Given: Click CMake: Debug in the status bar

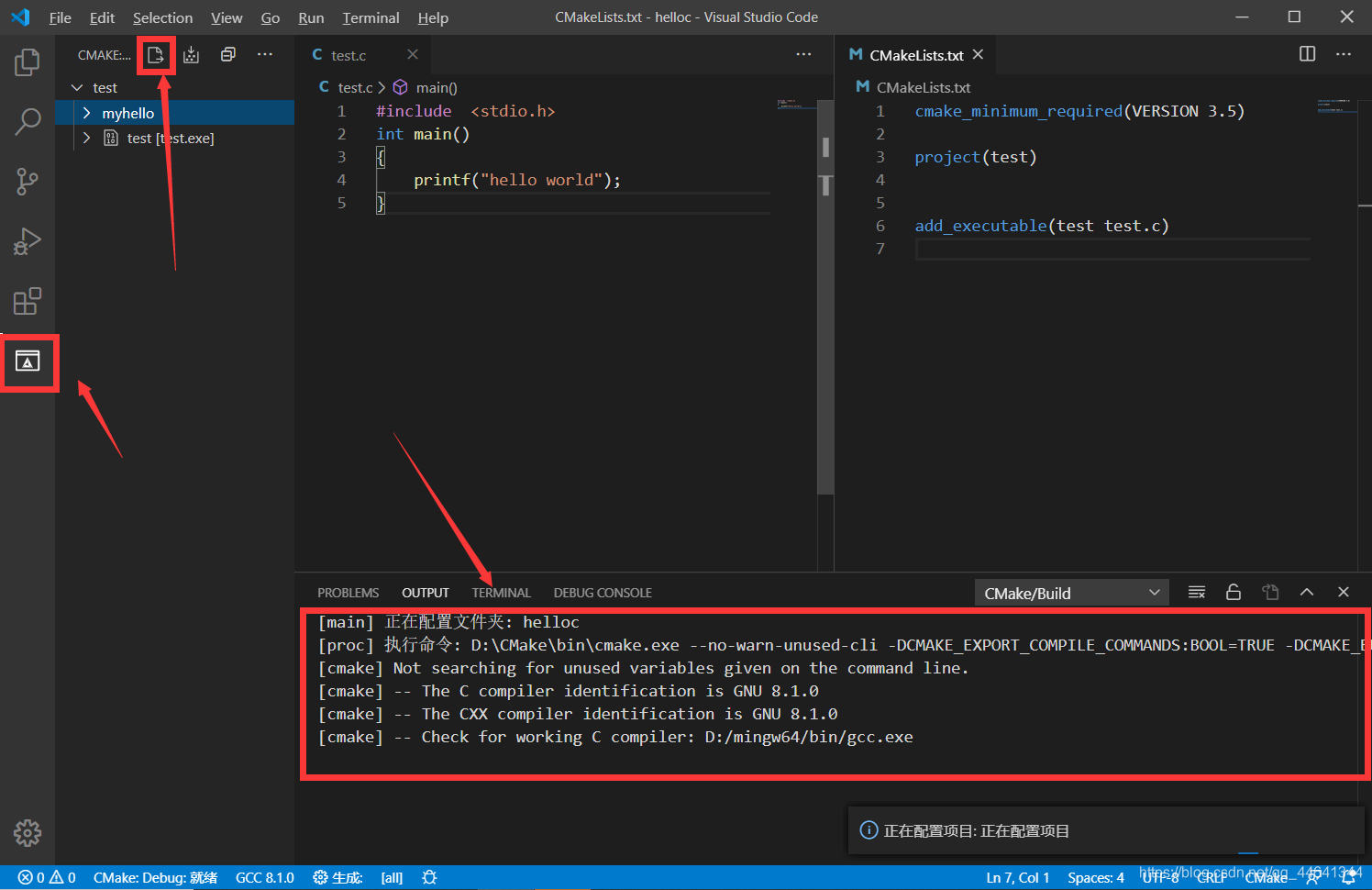Looking at the screenshot, I should pyautogui.click(x=154, y=877).
